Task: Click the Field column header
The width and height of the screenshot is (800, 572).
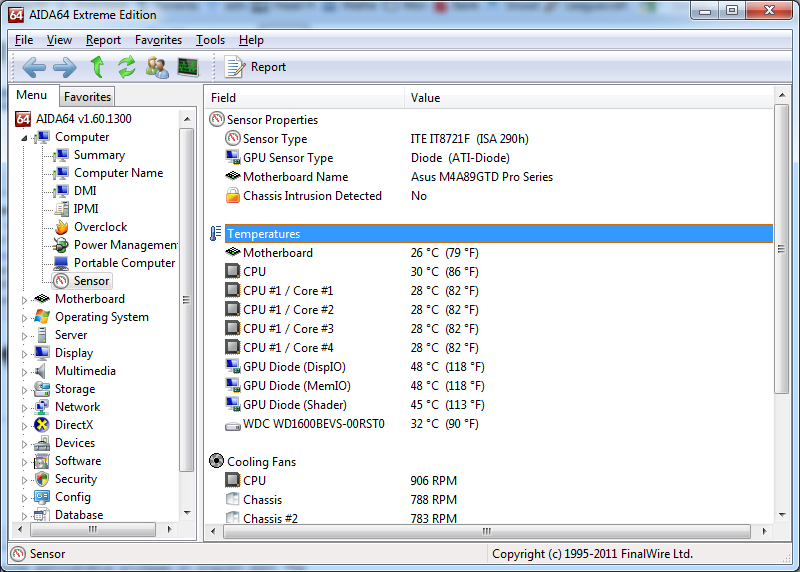Action: [x=306, y=97]
